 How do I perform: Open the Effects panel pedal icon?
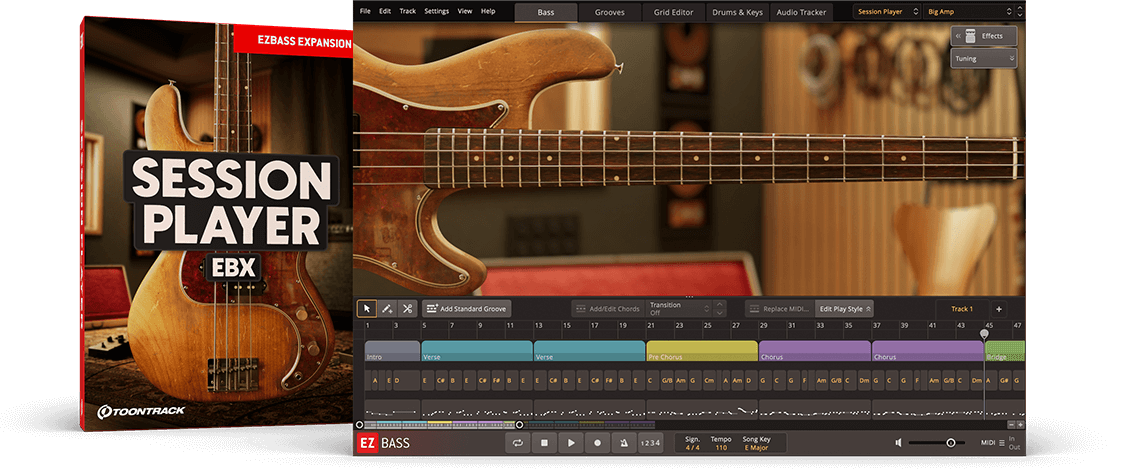pyautogui.click(x=972, y=35)
